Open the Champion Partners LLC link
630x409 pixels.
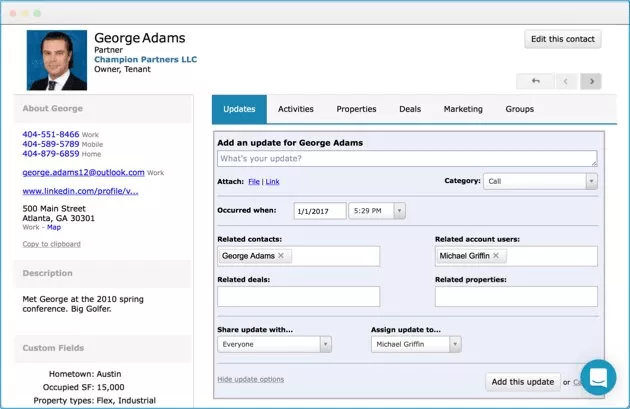click(145, 59)
